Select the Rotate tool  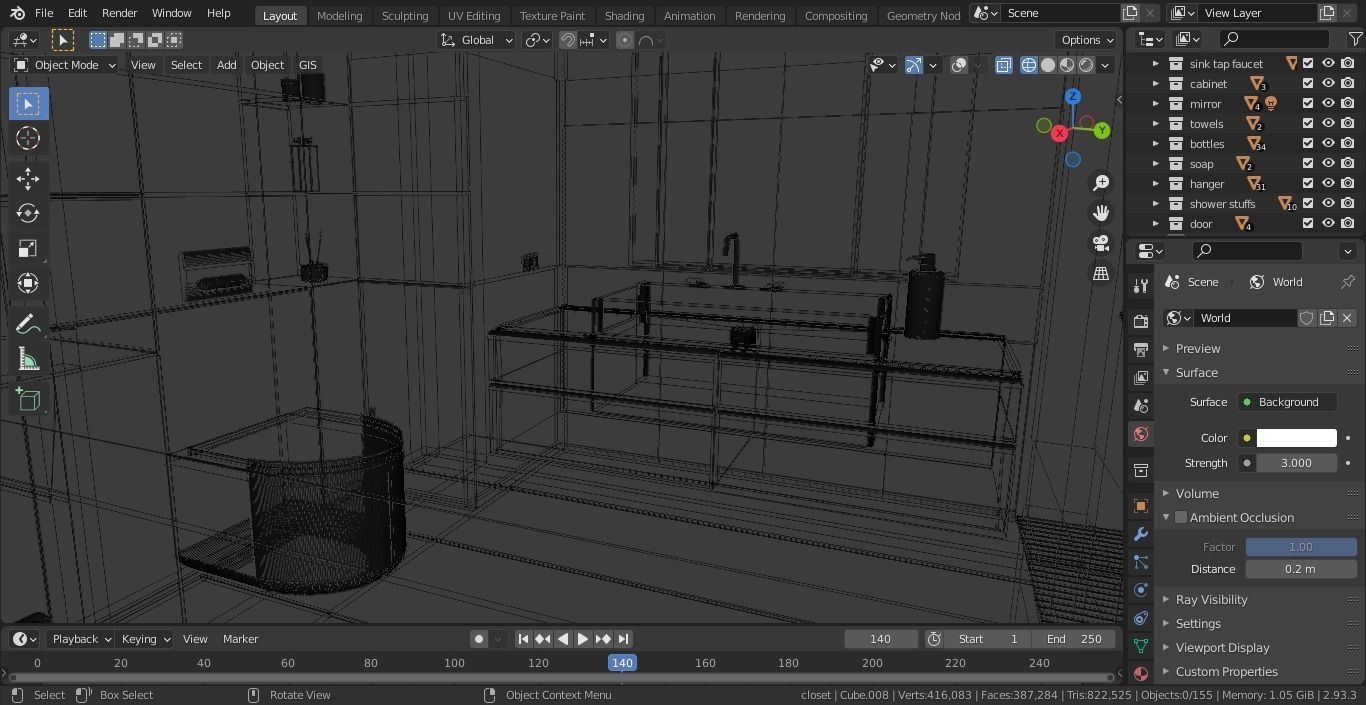[28, 213]
